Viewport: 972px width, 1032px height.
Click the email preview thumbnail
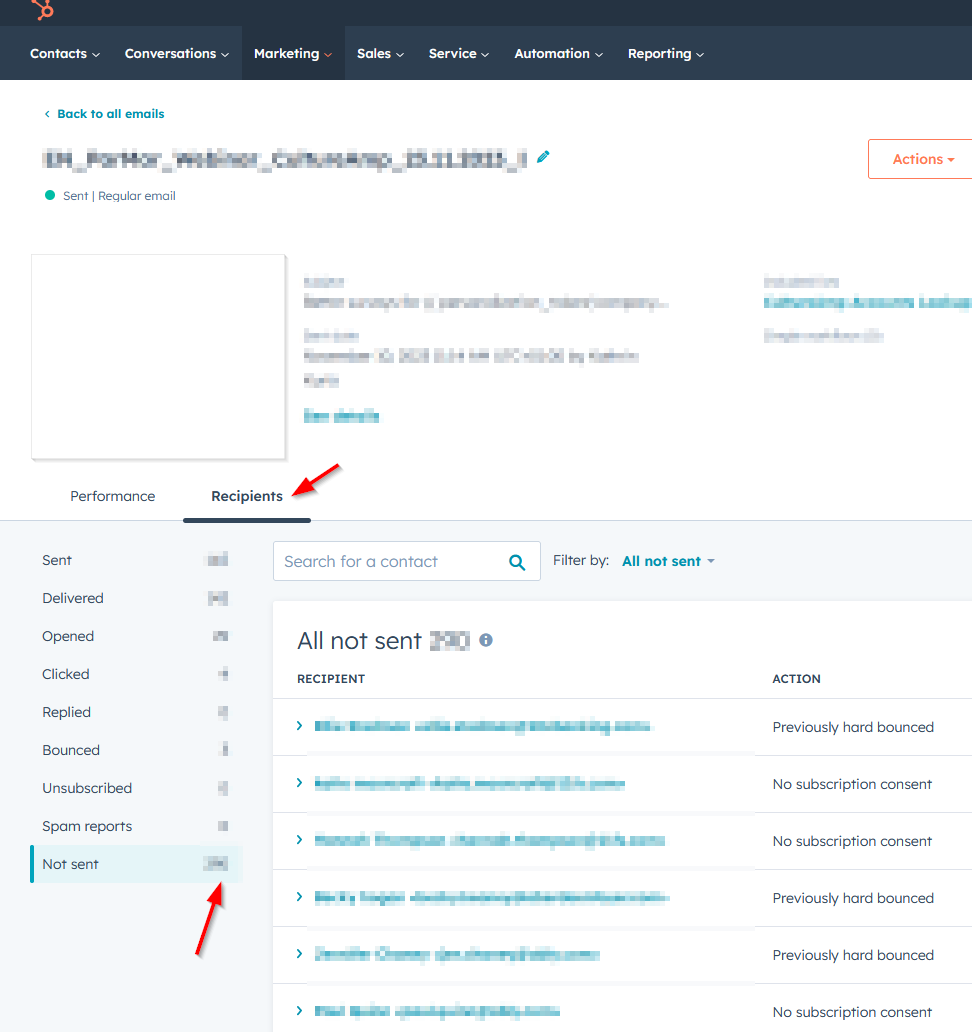coord(158,355)
